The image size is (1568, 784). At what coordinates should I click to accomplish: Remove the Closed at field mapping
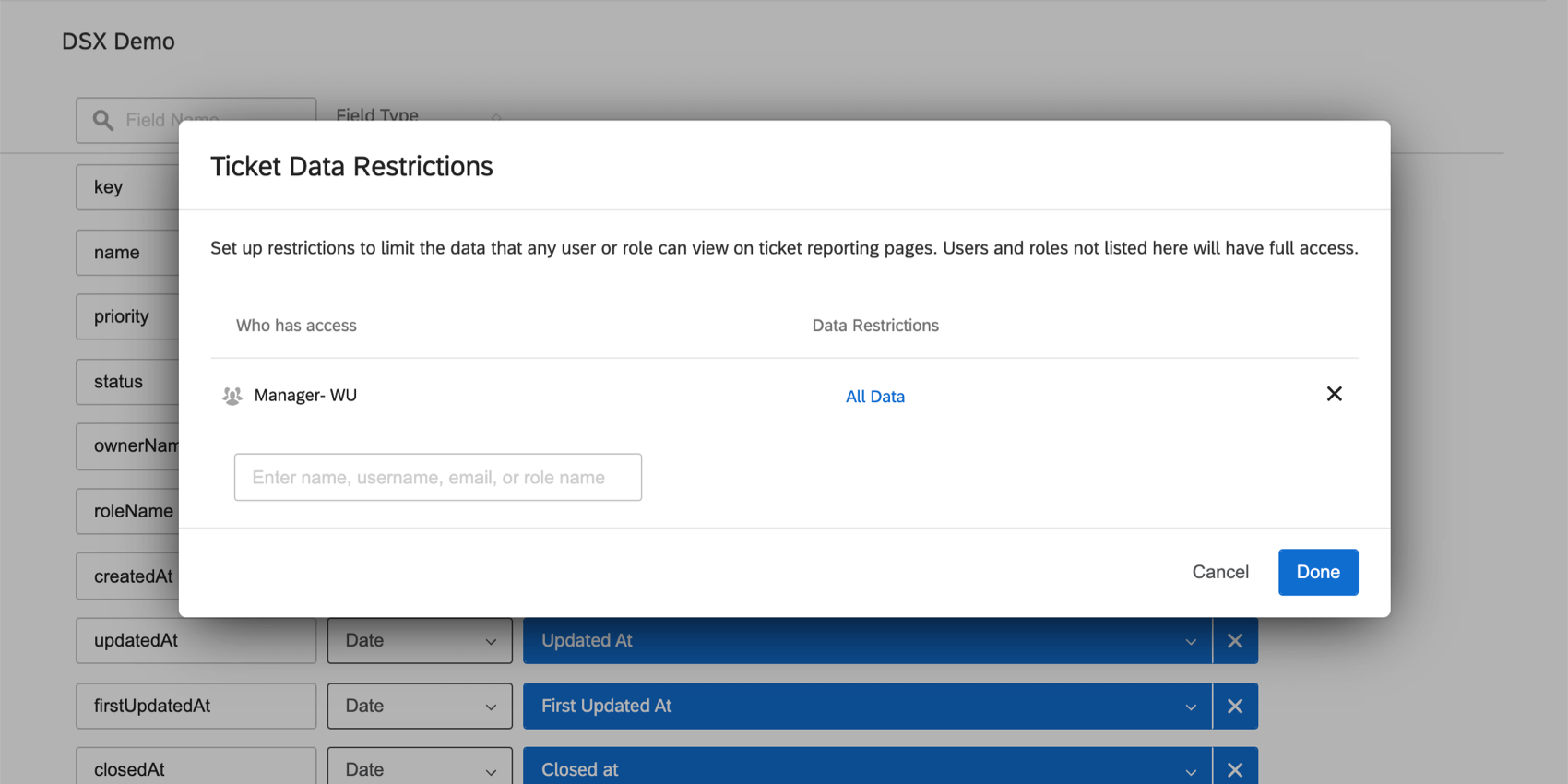(1235, 769)
